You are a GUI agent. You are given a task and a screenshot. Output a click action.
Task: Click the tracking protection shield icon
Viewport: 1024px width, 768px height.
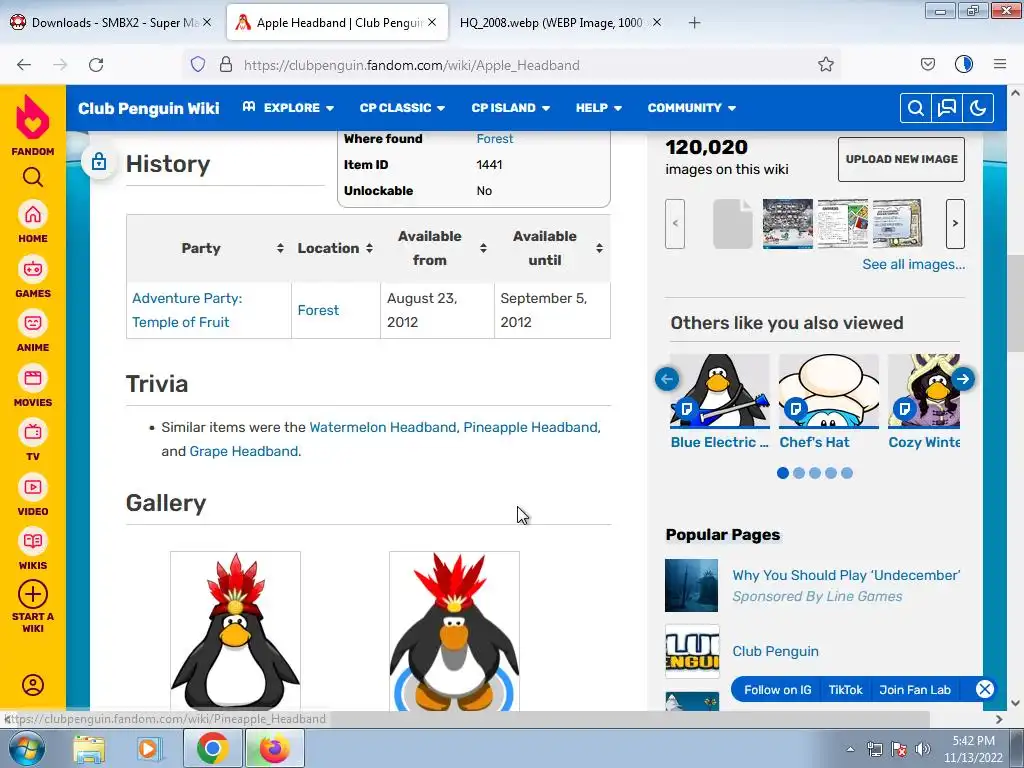point(198,65)
